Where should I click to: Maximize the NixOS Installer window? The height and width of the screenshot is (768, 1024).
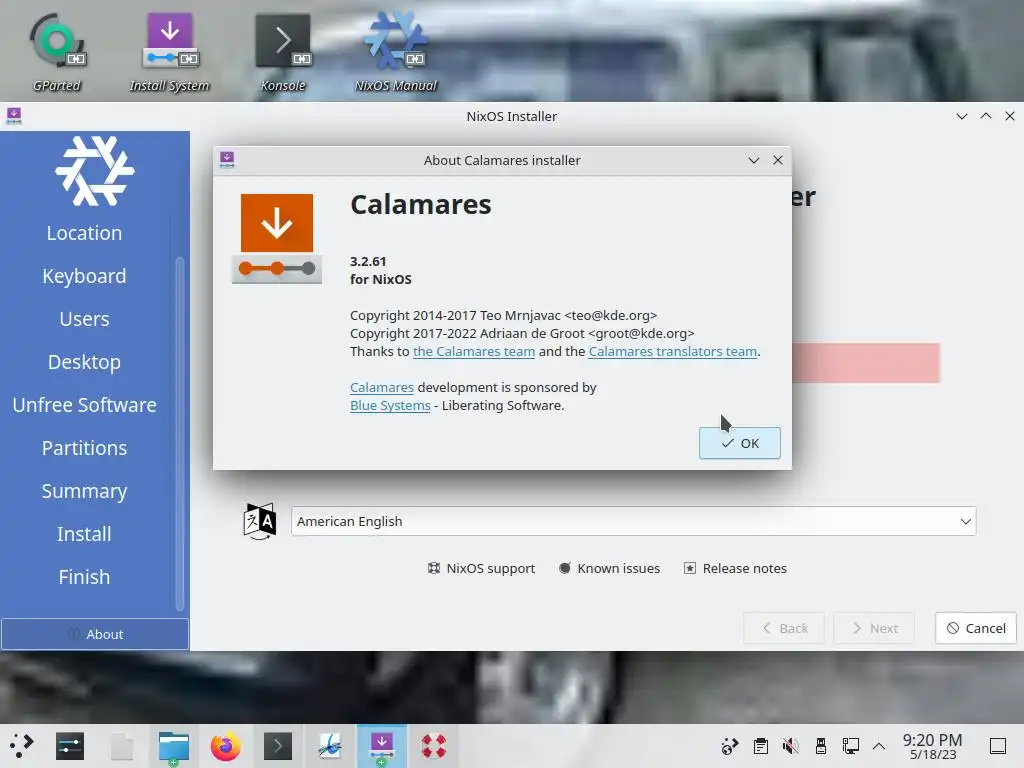tap(986, 116)
